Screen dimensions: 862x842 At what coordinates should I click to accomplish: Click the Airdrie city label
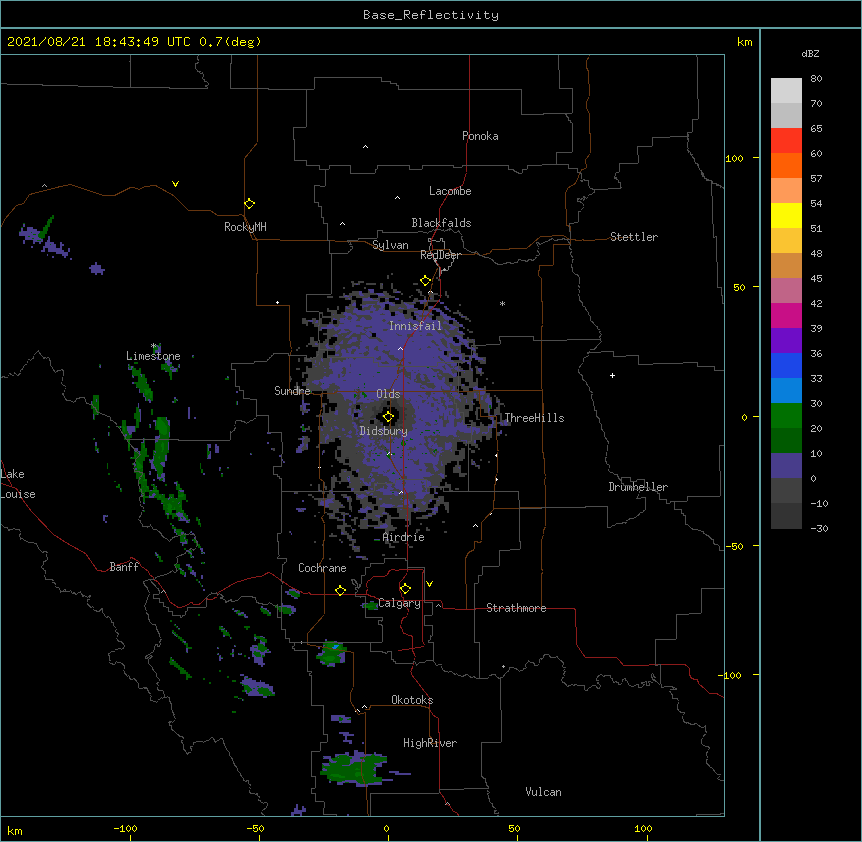pyautogui.click(x=404, y=537)
